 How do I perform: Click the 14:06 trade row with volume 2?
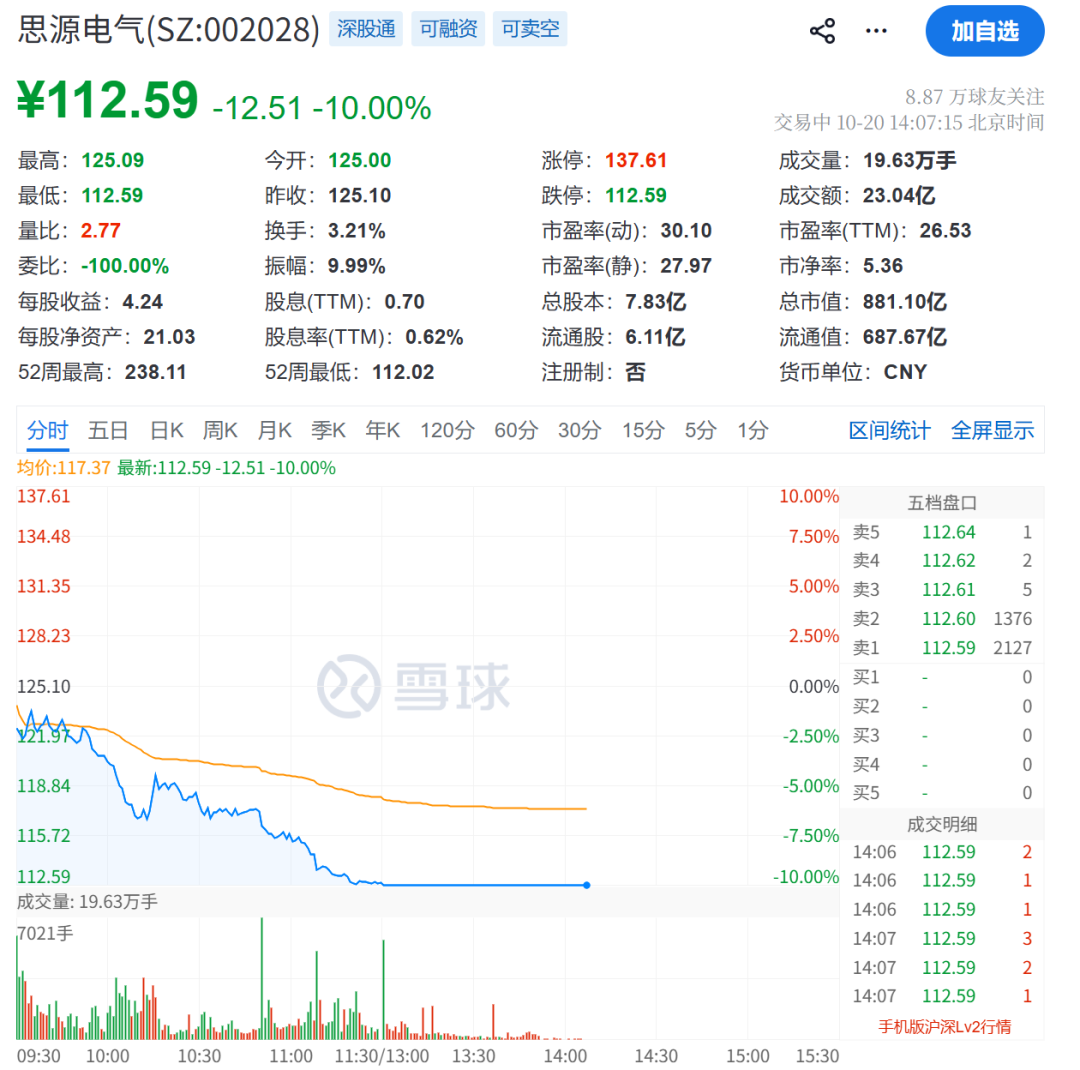(x=942, y=852)
